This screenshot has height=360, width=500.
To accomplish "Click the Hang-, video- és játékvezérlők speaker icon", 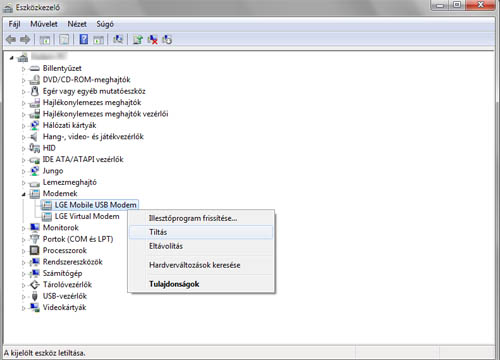I will [34, 137].
